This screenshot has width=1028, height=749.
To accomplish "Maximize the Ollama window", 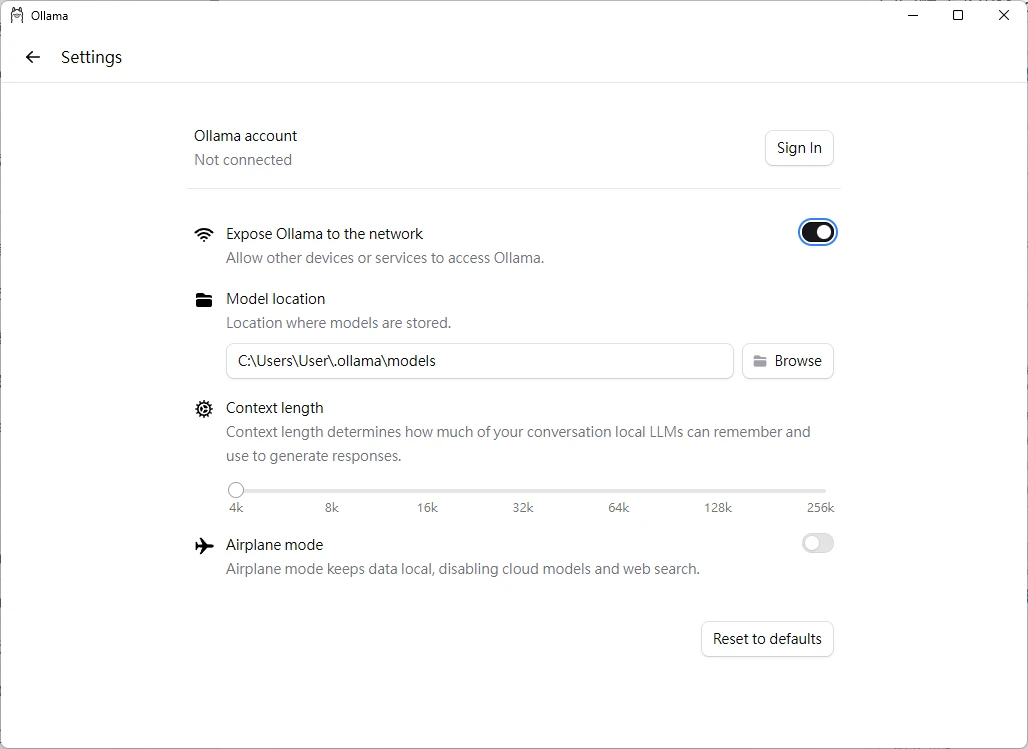I will pos(958,16).
